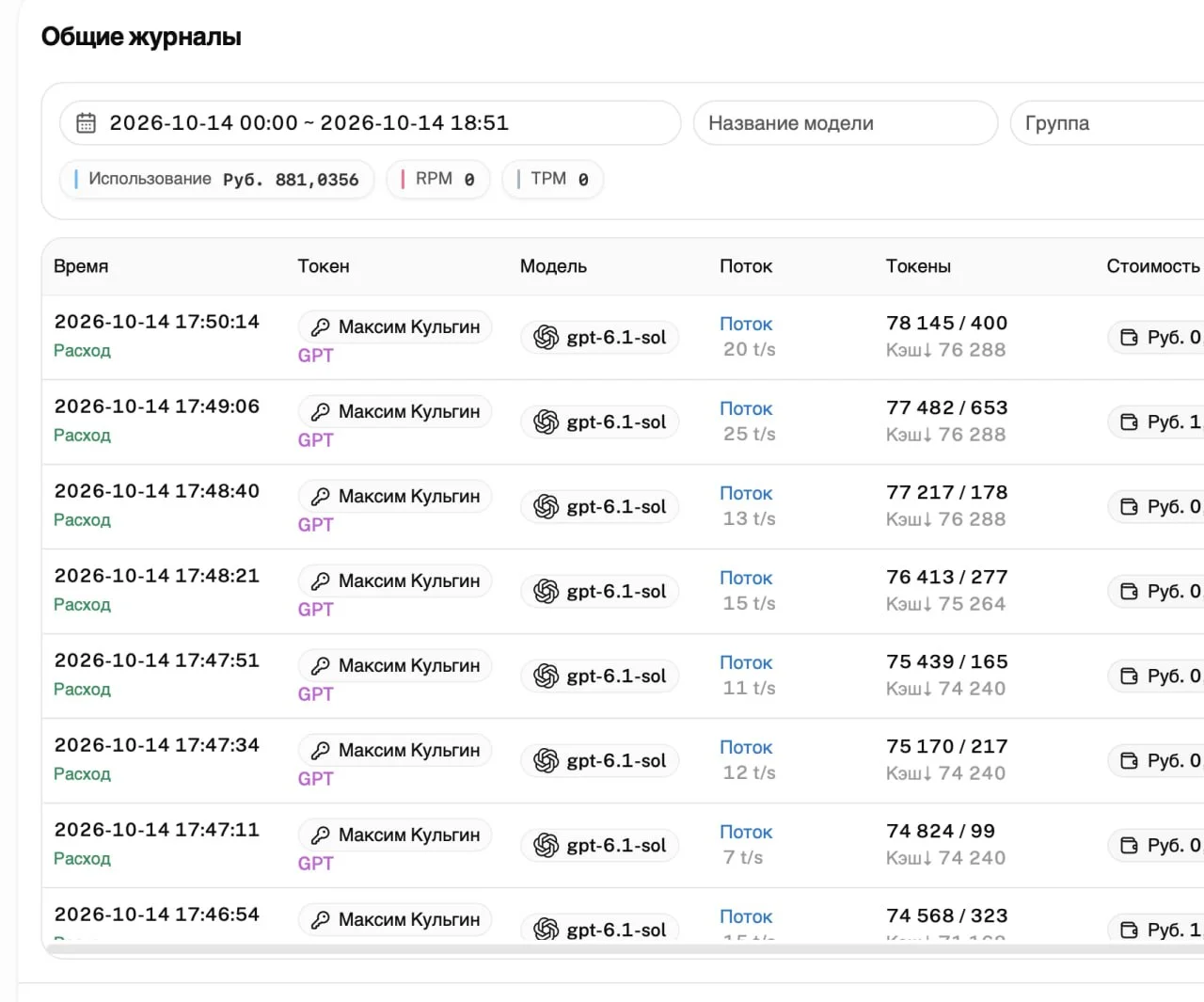The width and height of the screenshot is (1204, 1002).
Task: Click OpenAI logo icon in 17:49:06 row
Action: point(547,422)
